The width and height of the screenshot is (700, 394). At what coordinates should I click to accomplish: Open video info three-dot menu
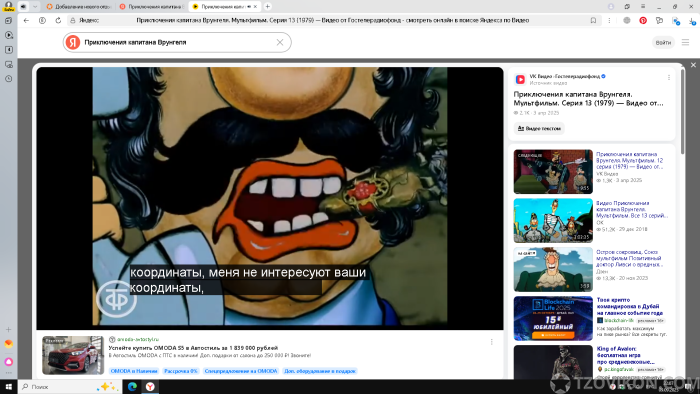(669, 78)
